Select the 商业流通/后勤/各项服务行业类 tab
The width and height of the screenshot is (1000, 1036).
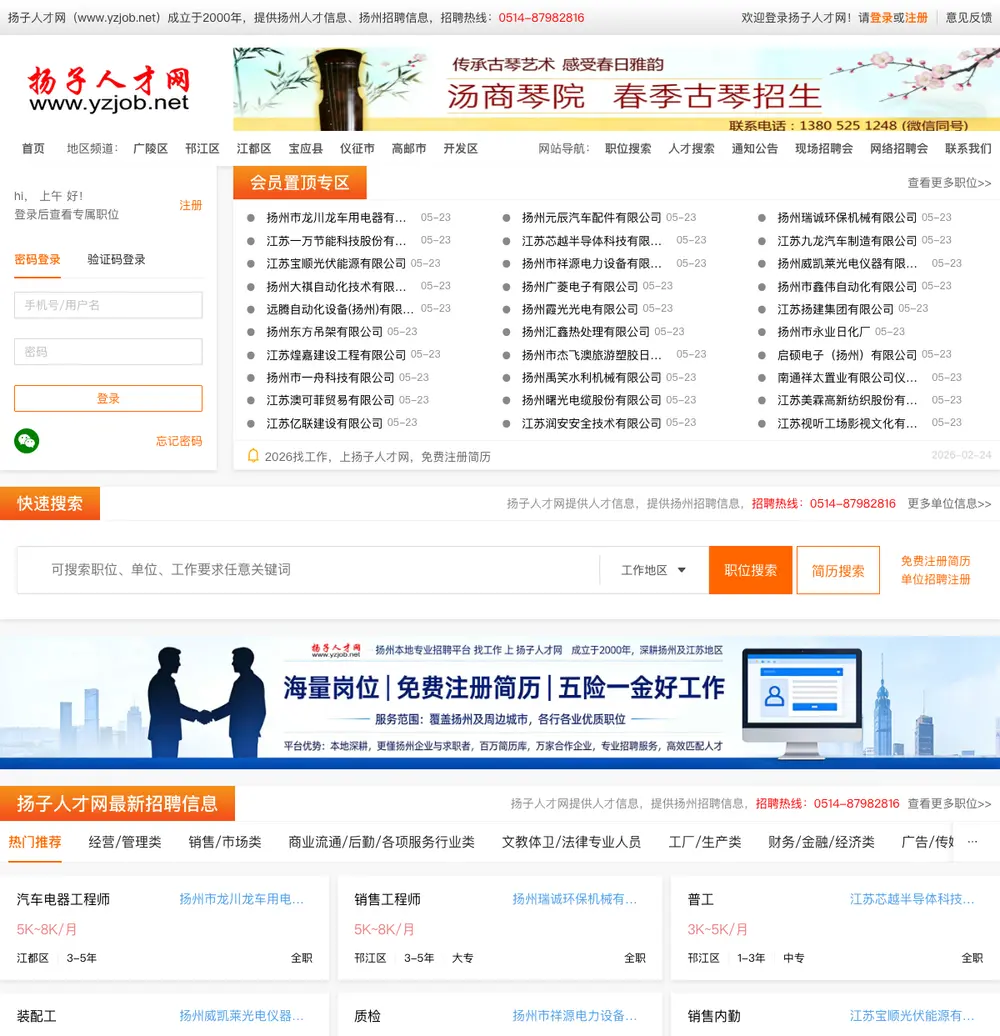(381, 842)
